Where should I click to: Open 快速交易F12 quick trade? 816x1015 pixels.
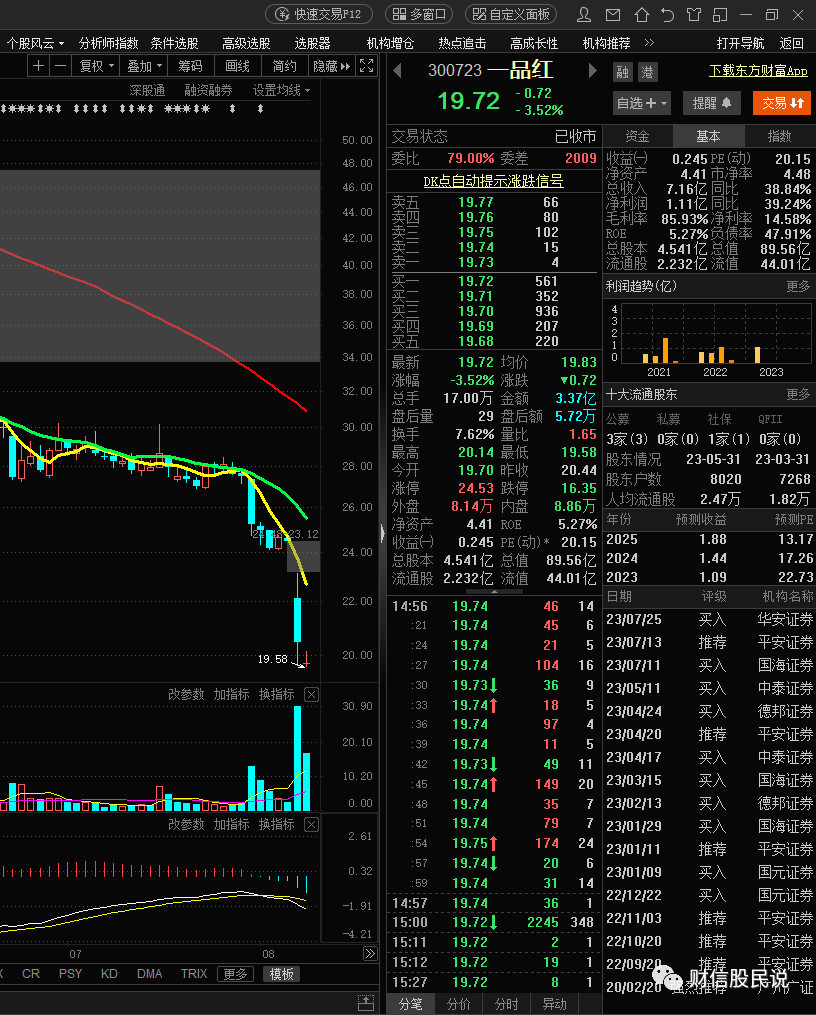tap(319, 14)
